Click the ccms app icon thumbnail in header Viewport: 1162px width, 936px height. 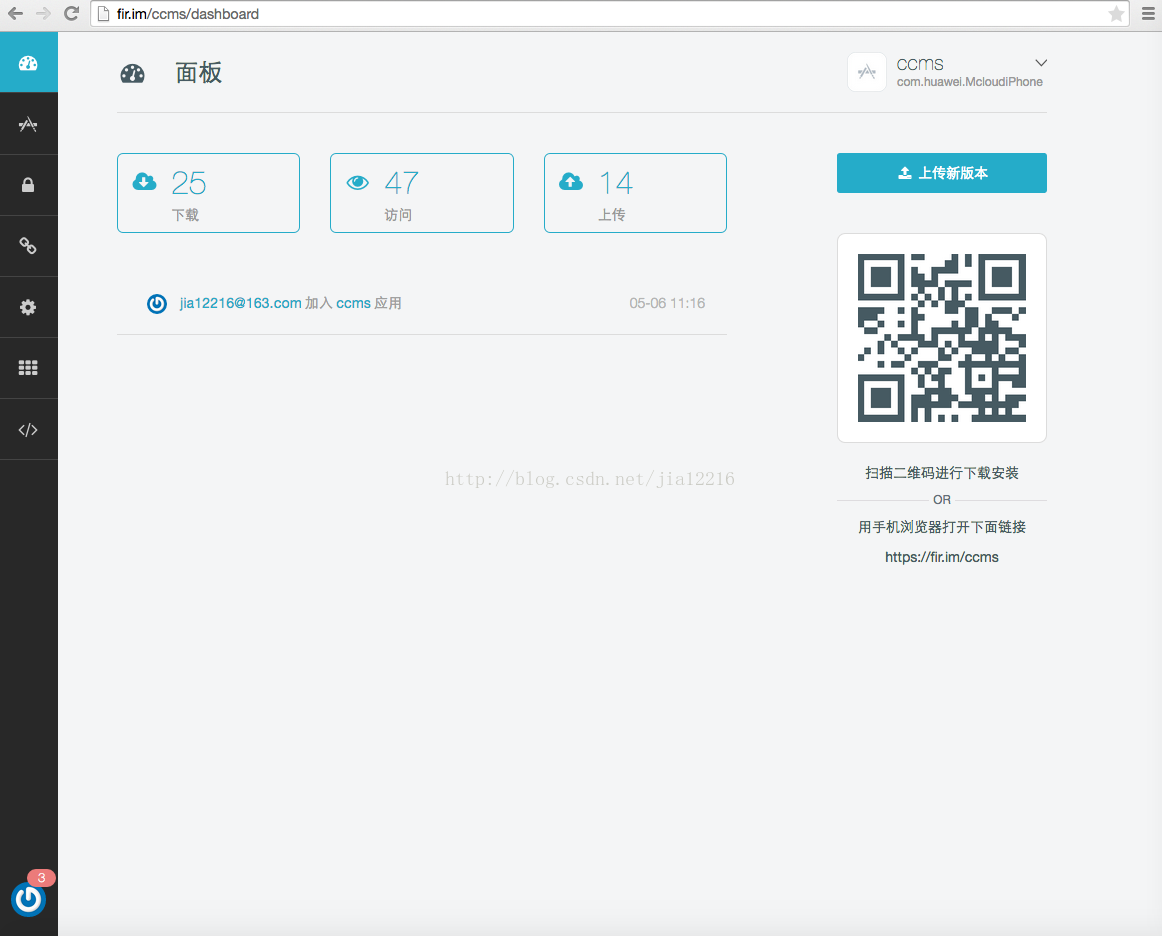(x=866, y=72)
